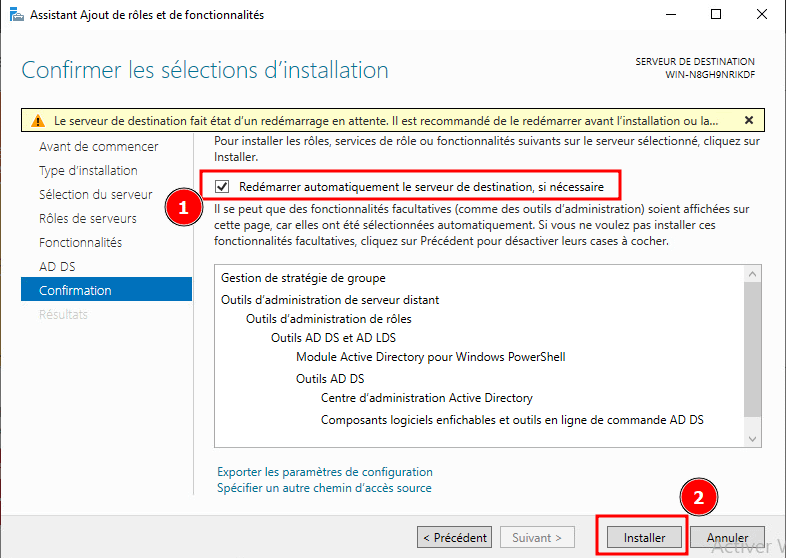Switch to the Rôles de serveurs step
Image resolution: width=786 pixels, height=558 pixels.
pyautogui.click(x=88, y=219)
